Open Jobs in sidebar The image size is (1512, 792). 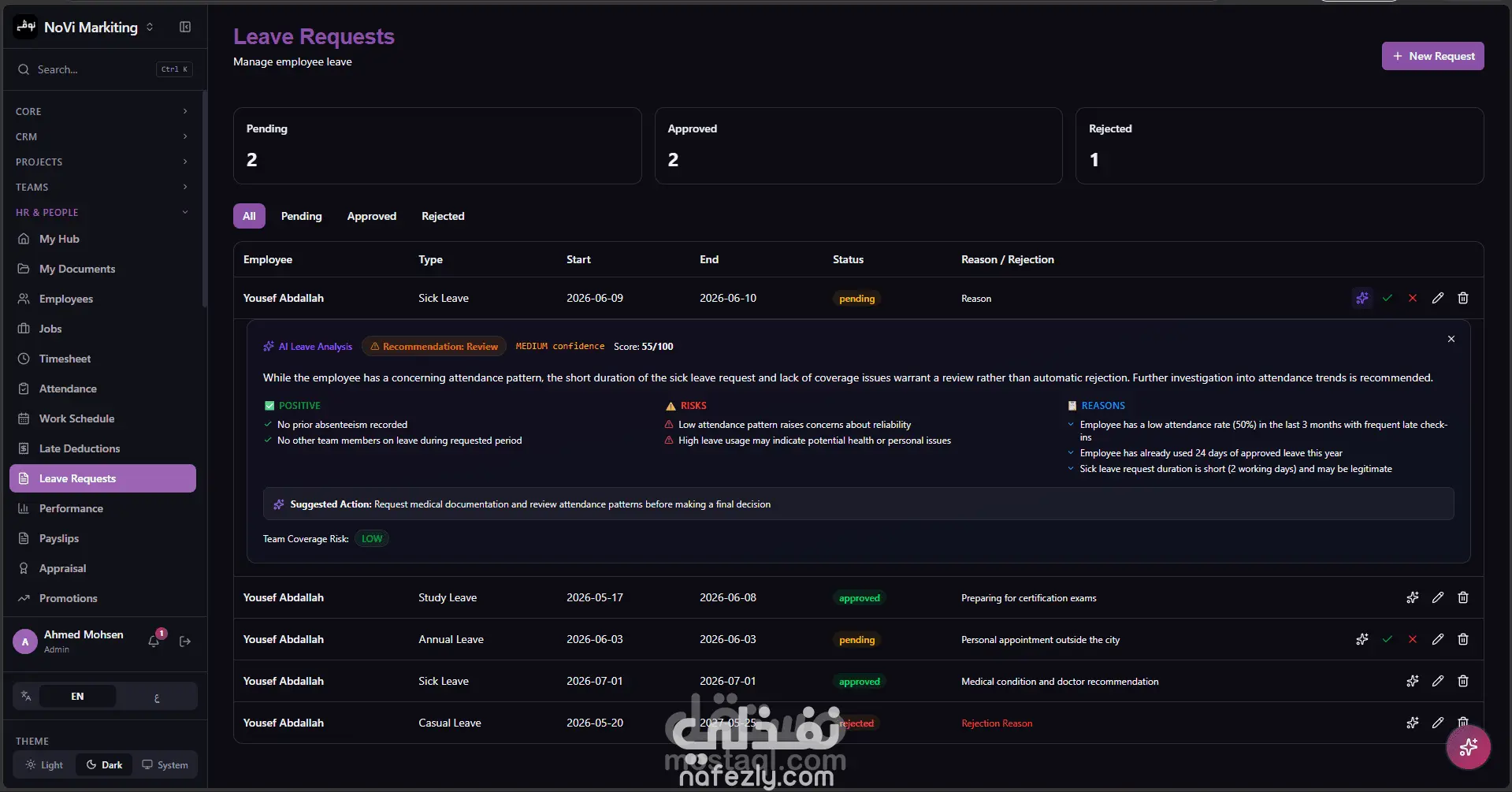coord(102,329)
